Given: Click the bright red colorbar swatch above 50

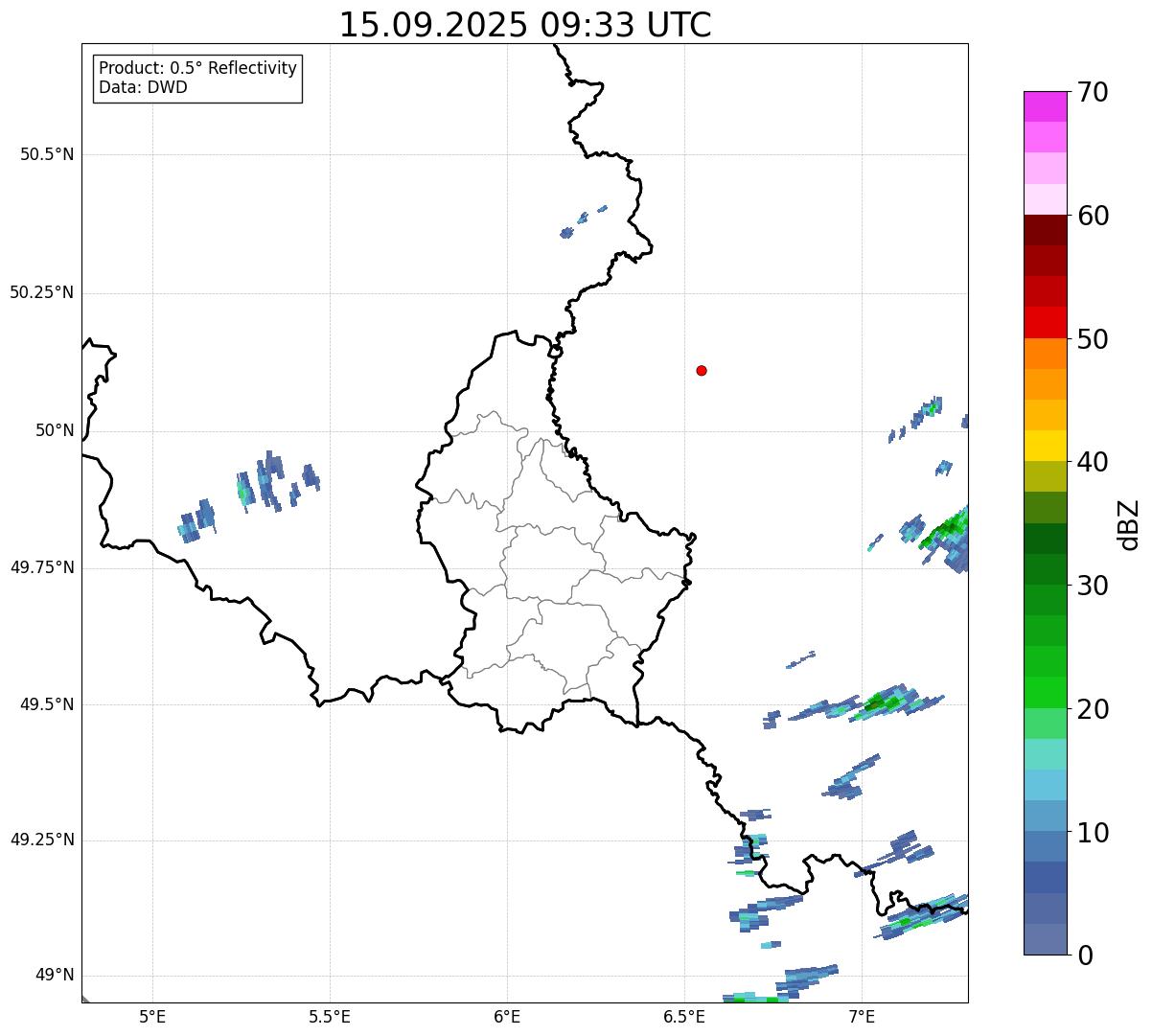Looking at the screenshot, I should (x=1045, y=323).
